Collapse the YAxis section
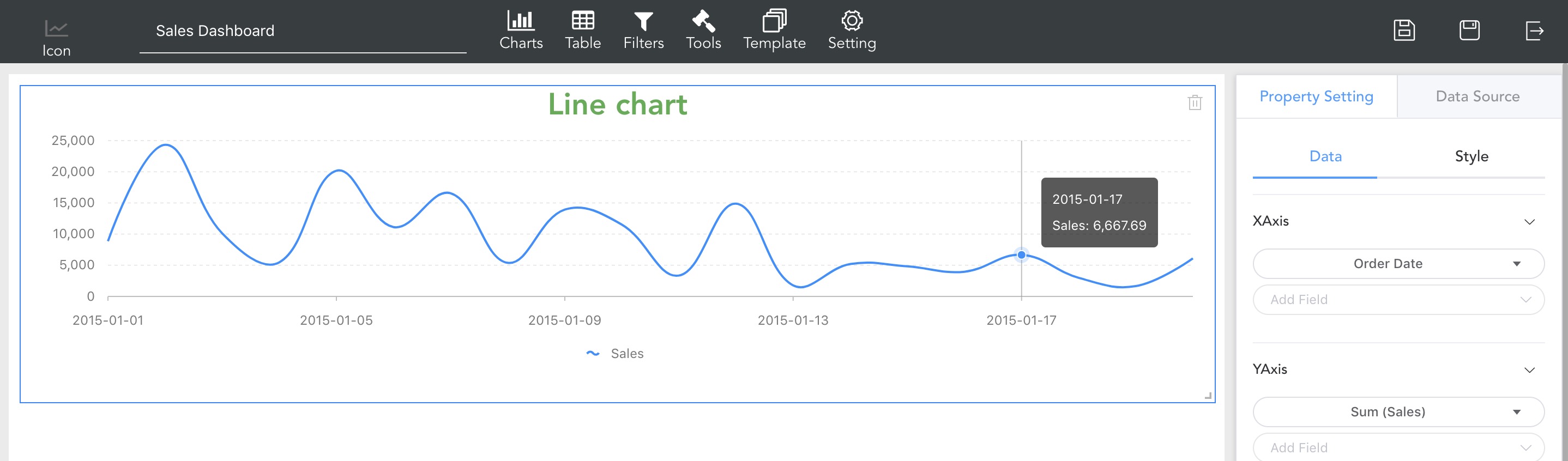 pos(1529,370)
